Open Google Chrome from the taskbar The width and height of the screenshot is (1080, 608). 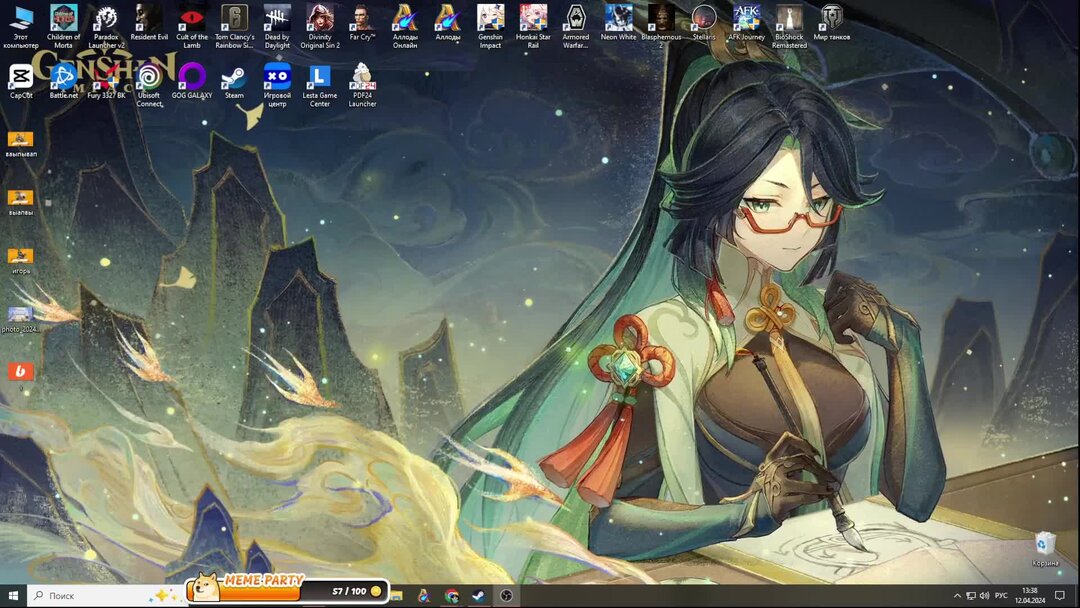(451, 596)
